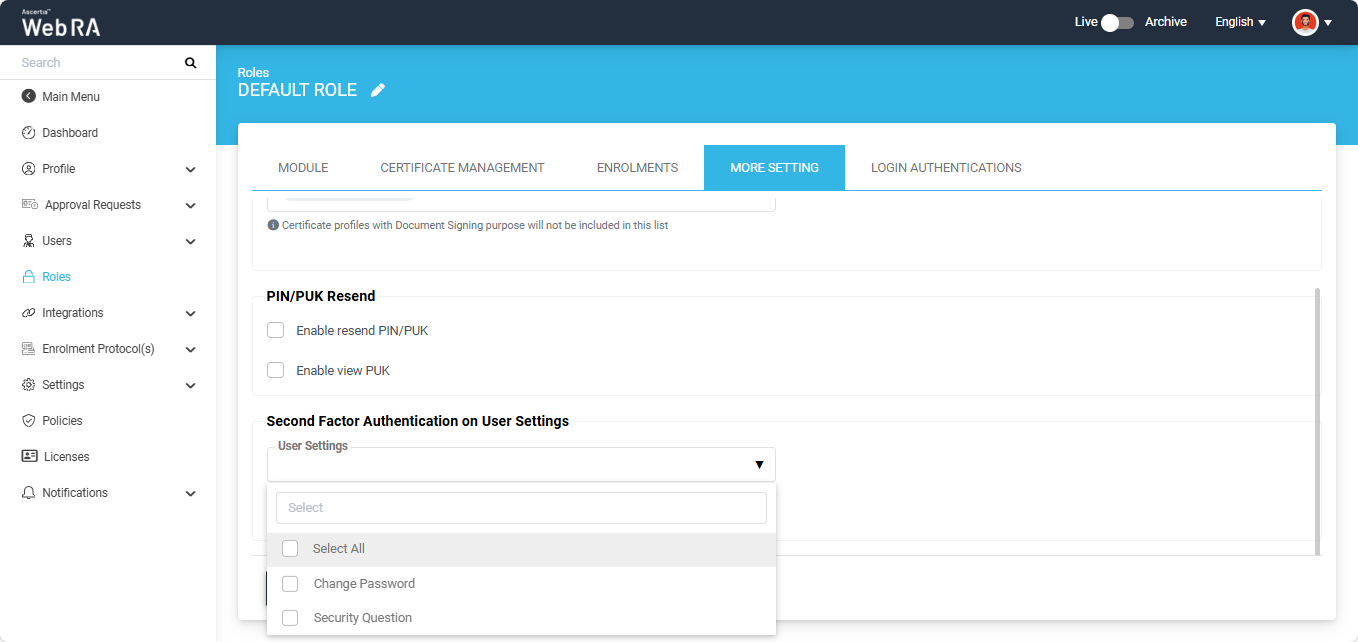Click the pencil edit icon beside DEFAULT ROLE

pos(377,90)
